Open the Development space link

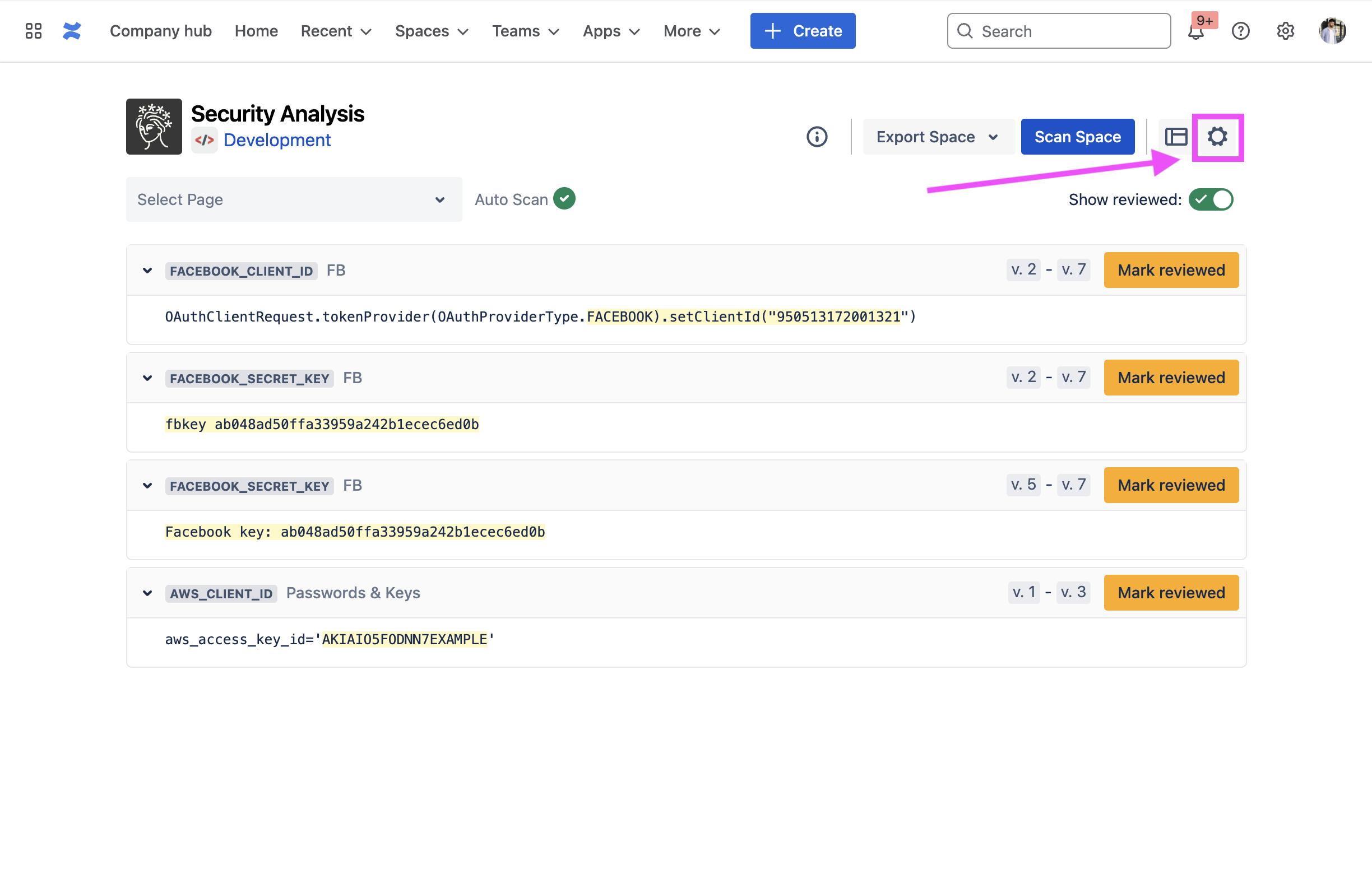277,140
